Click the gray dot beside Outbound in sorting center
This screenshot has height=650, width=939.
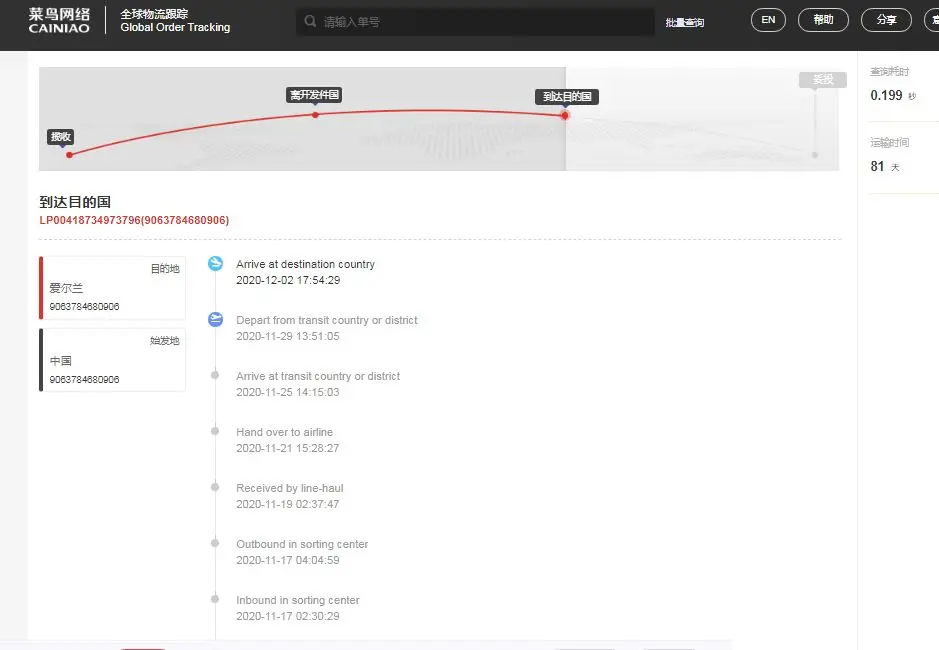pos(215,543)
